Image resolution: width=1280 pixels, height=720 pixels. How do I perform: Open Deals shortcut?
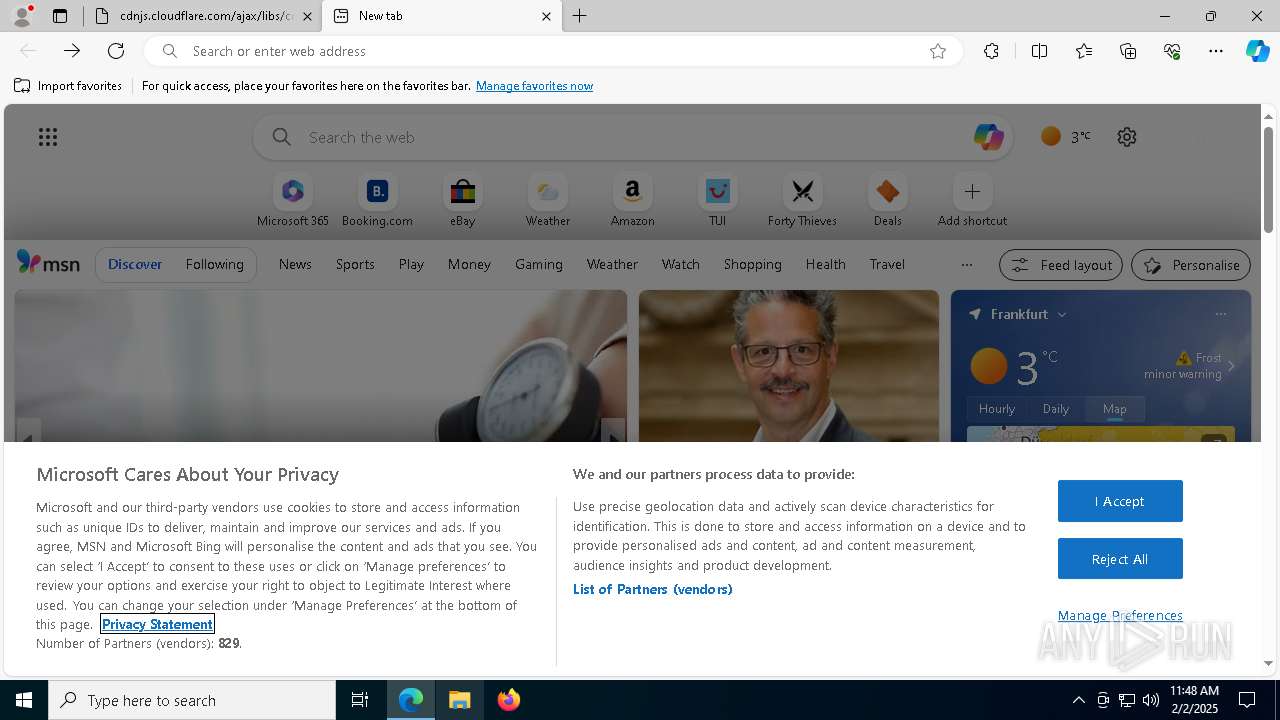(x=887, y=201)
